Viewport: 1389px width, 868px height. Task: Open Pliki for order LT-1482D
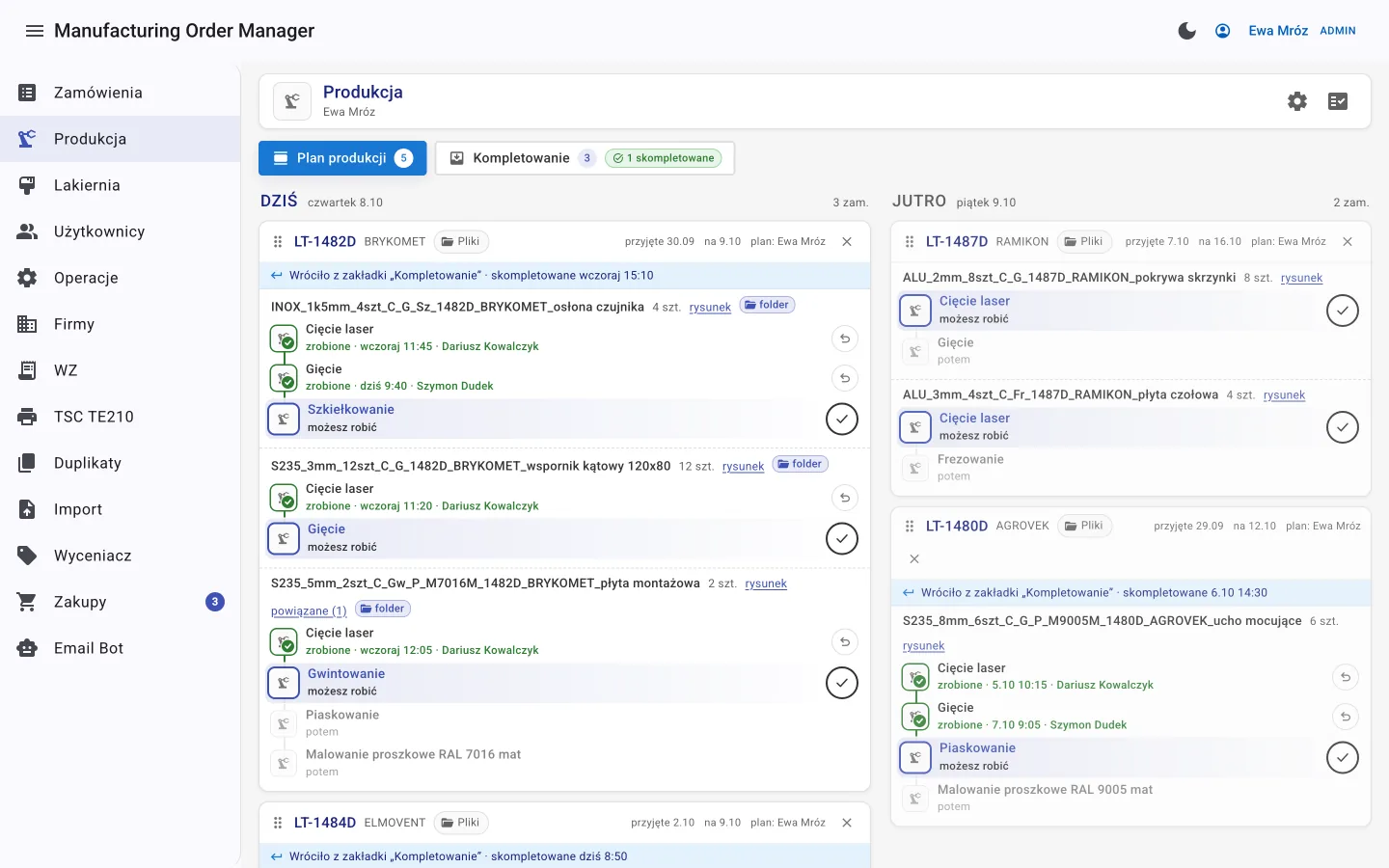tap(461, 242)
